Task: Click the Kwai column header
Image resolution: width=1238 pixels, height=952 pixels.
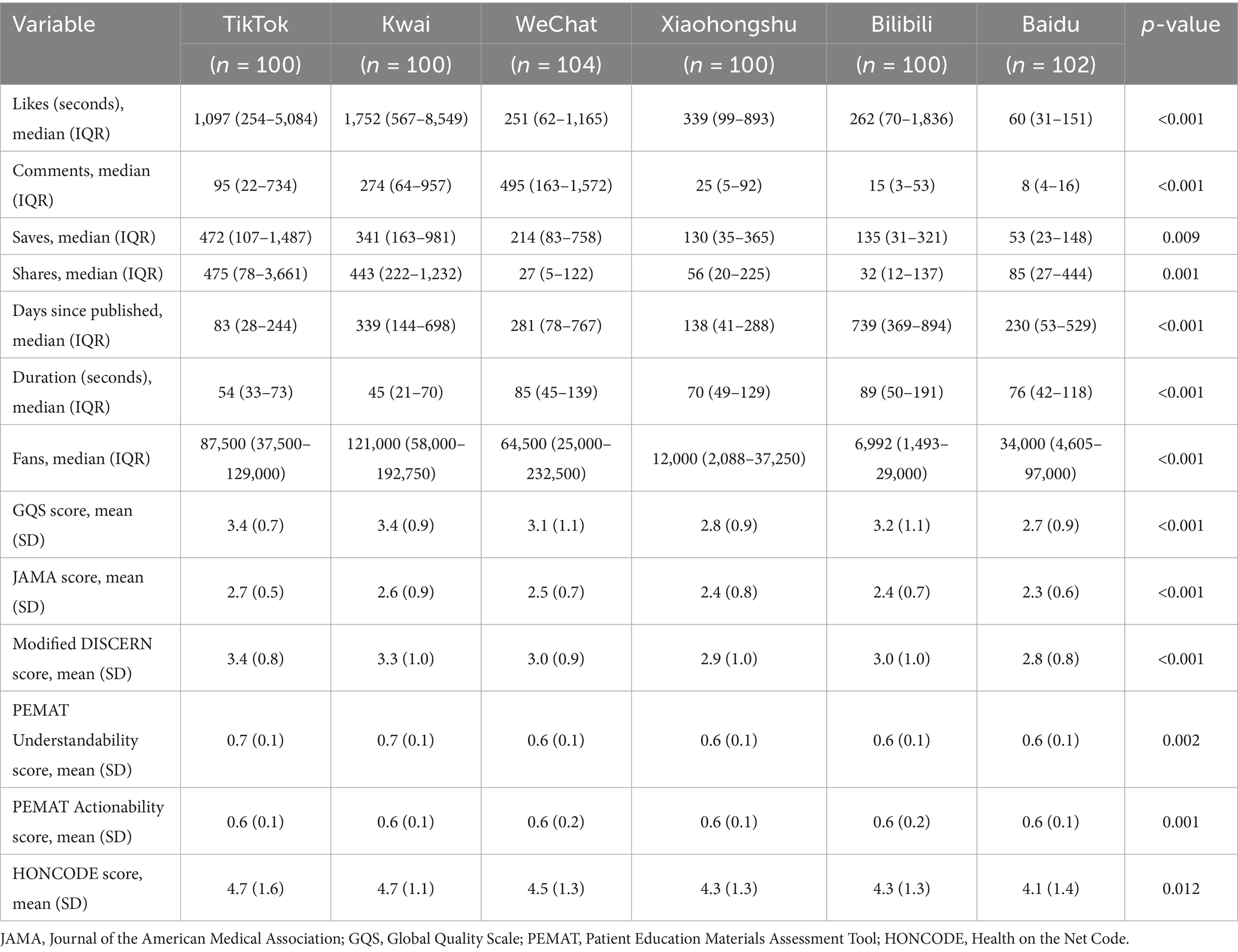Action: (405, 24)
